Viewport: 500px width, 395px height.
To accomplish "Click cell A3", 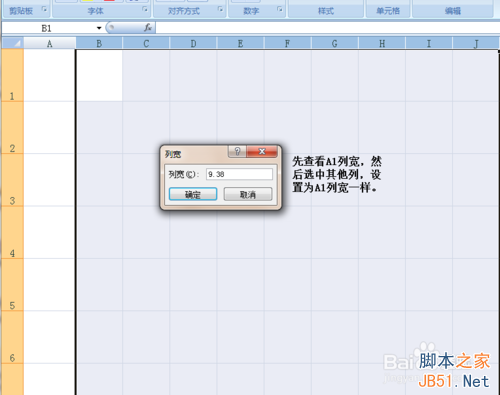I will point(49,180).
